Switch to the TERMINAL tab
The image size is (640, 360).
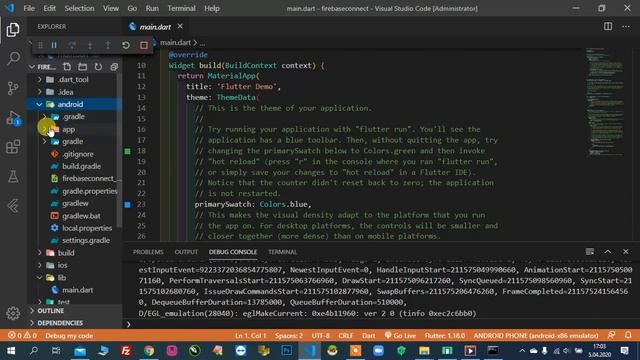[x=282, y=252]
